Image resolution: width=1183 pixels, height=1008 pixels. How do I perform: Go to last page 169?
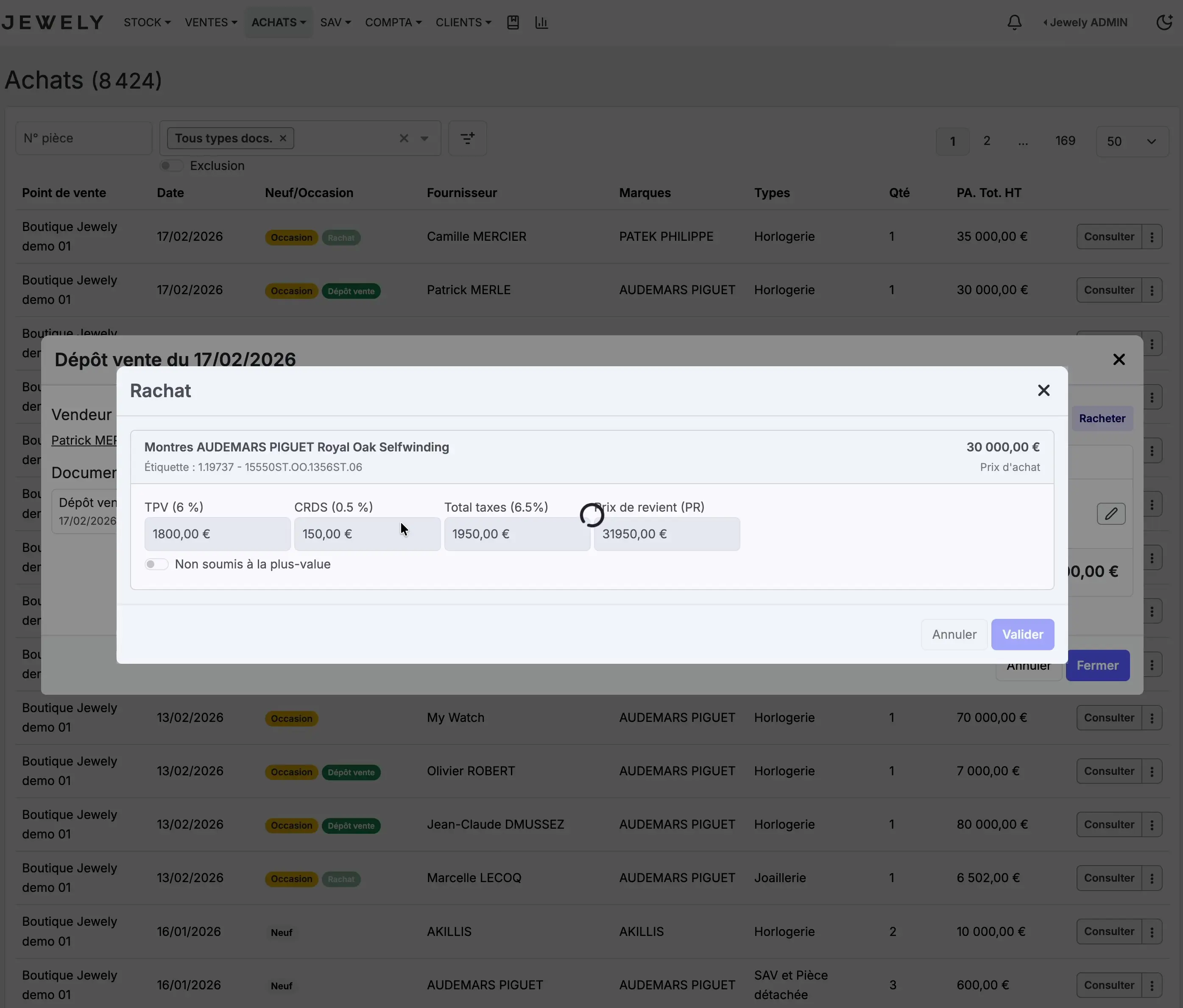(1065, 140)
